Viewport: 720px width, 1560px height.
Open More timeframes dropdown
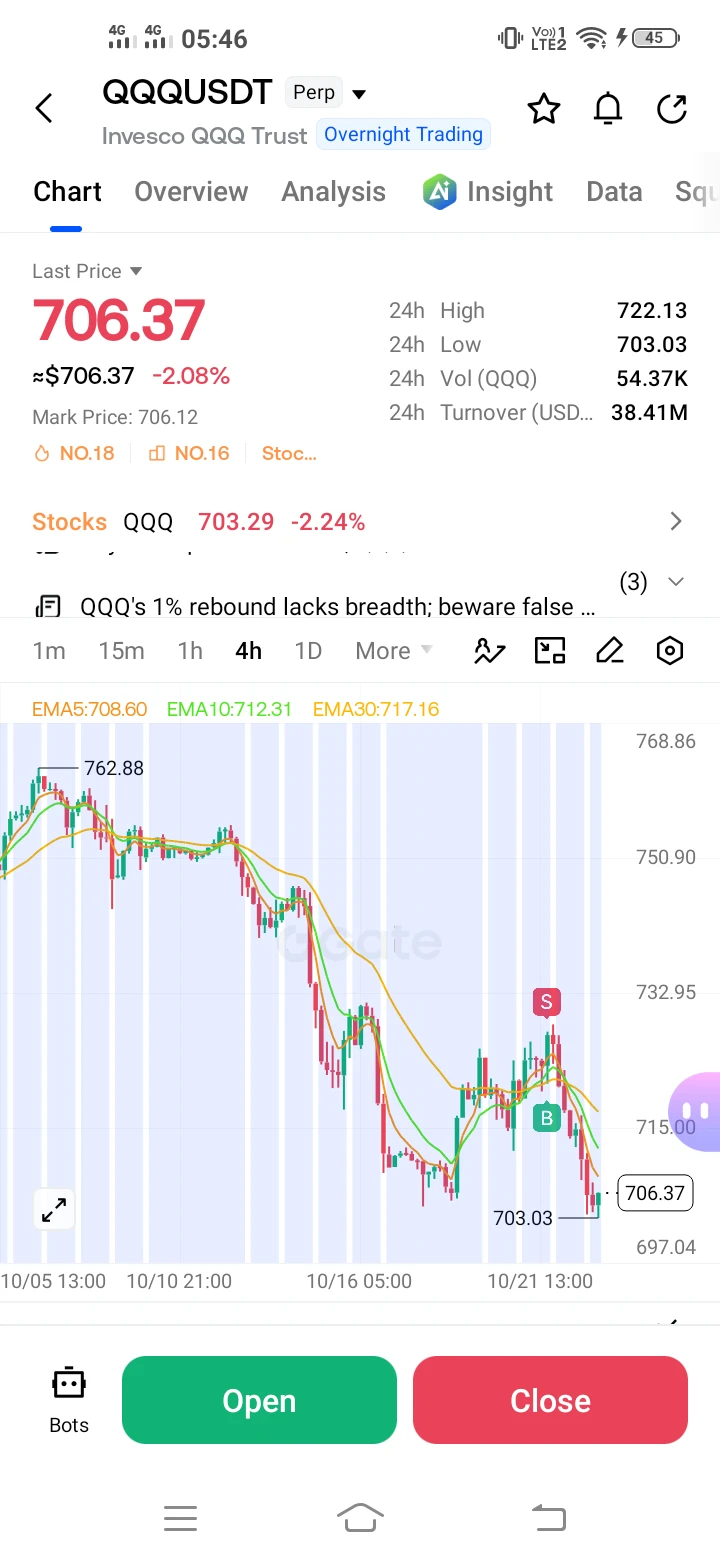point(394,651)
